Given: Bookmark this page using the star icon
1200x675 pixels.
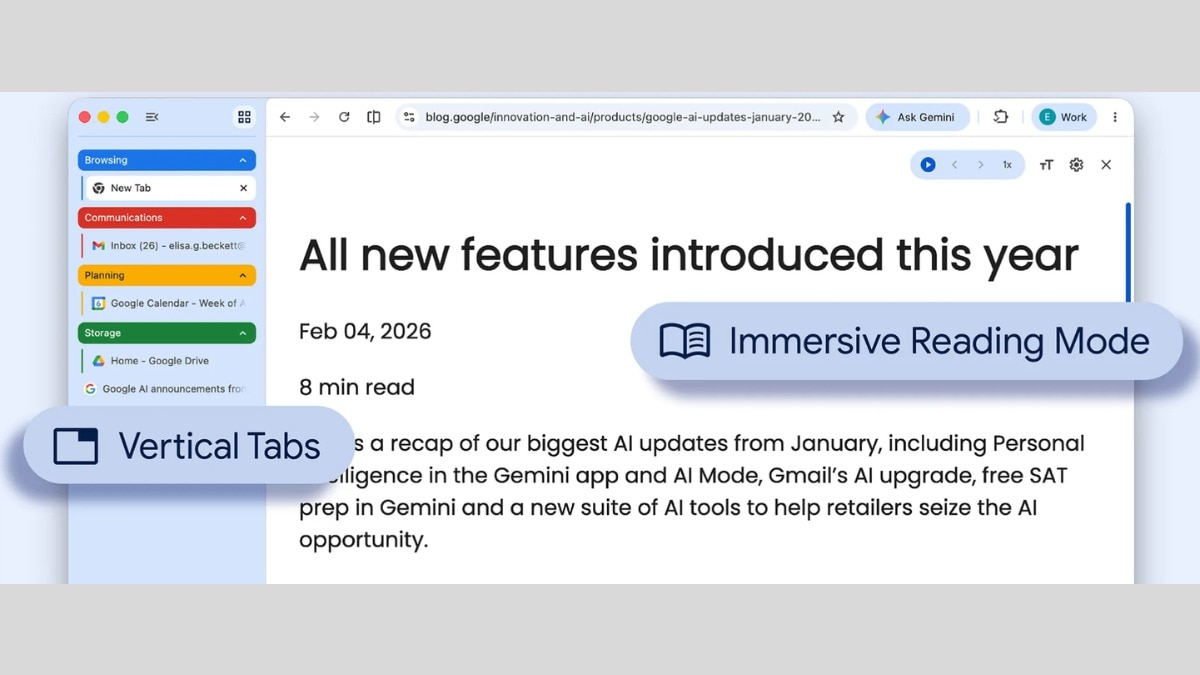Looking at the screenshot, I should tap(838, 117).
